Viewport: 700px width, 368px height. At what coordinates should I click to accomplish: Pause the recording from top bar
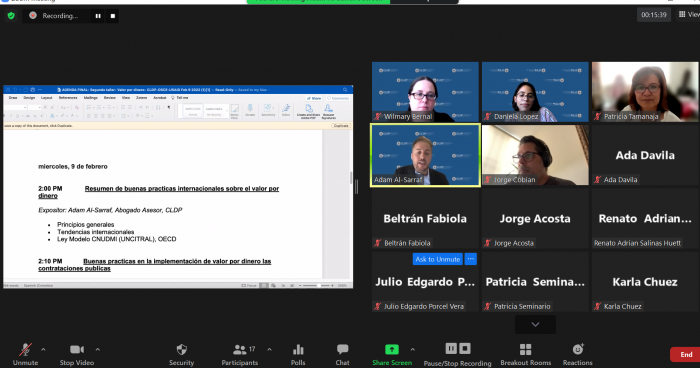[98, 16]
